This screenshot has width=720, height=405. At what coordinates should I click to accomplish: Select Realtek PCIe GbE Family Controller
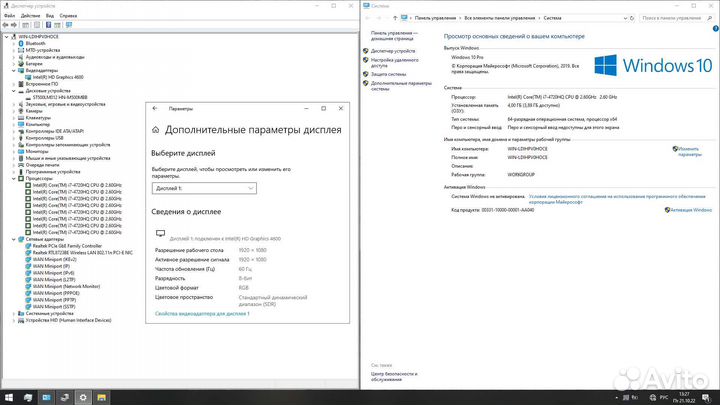coord(67,246)
